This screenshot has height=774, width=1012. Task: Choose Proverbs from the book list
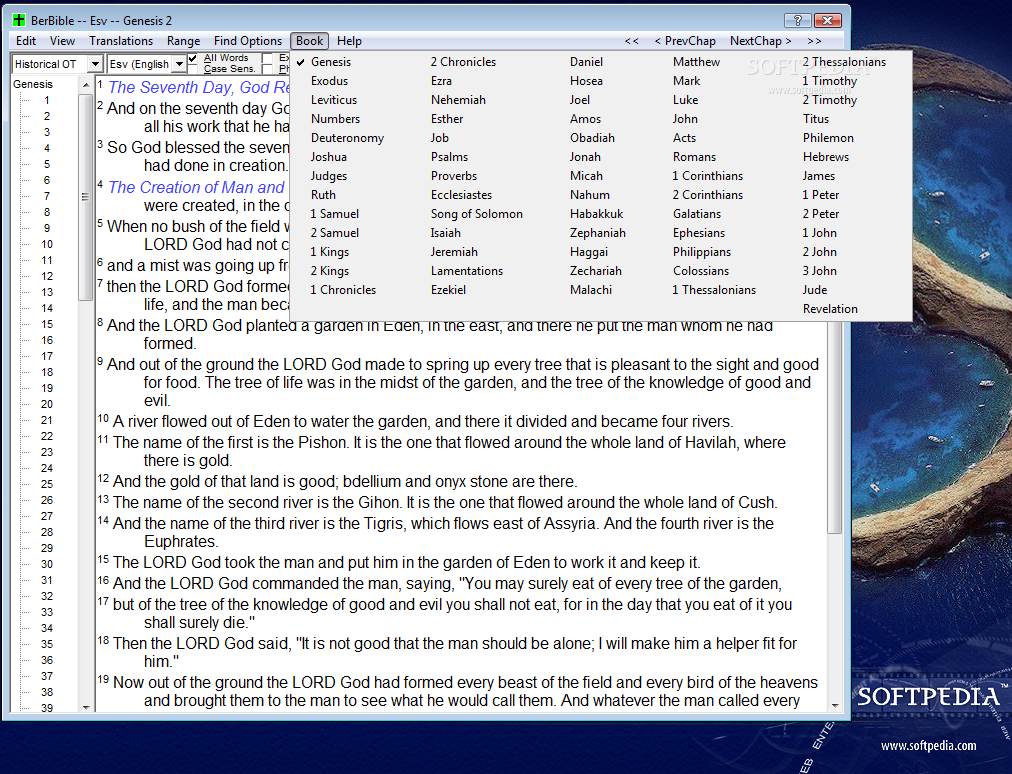point(454,176)
